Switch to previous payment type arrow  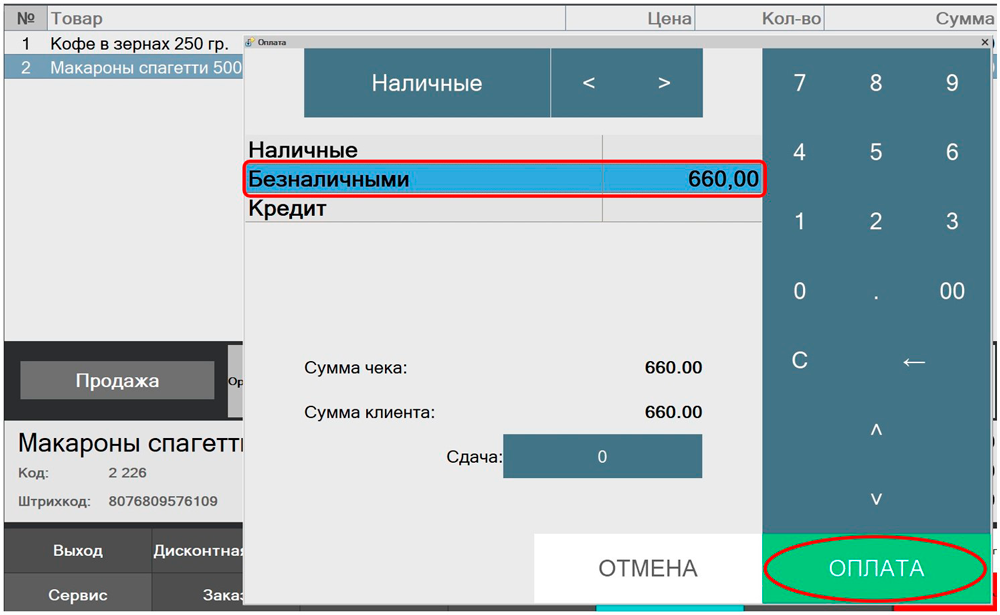(x=589, y=83)
